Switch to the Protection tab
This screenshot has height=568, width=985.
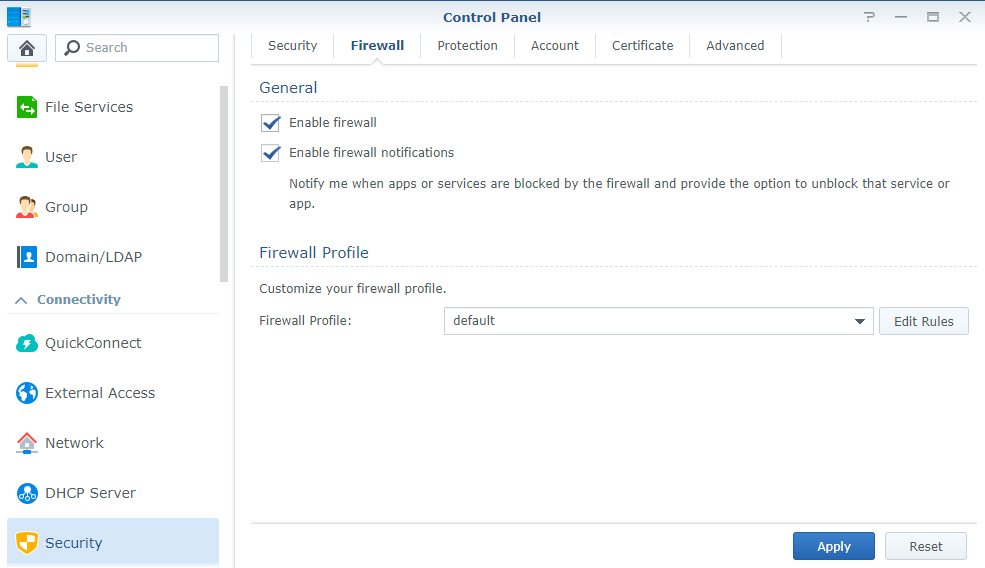[467, 46]
